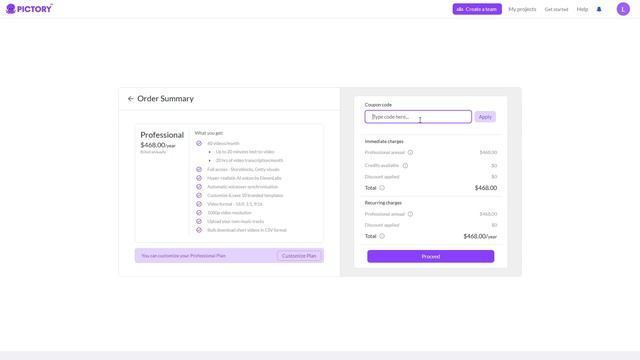Click What you get heading
640x360 pixels.
pos(209,133)
